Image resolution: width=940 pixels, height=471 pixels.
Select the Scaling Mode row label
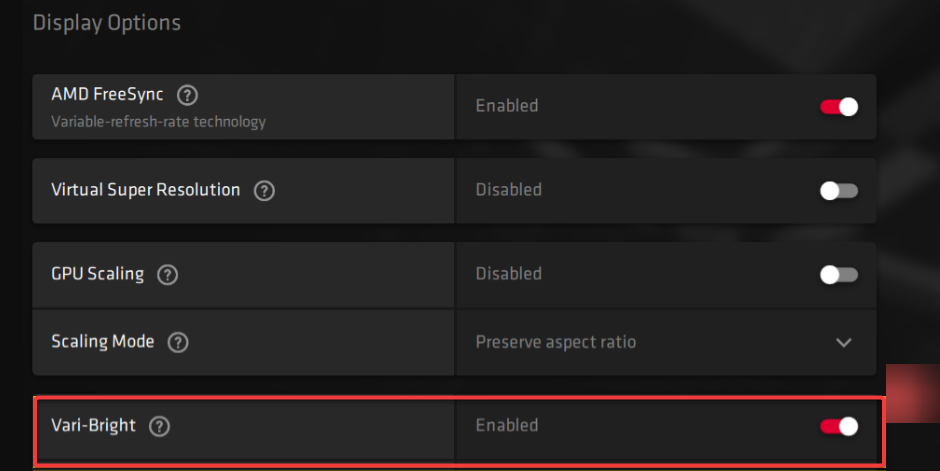coord(103,342)
